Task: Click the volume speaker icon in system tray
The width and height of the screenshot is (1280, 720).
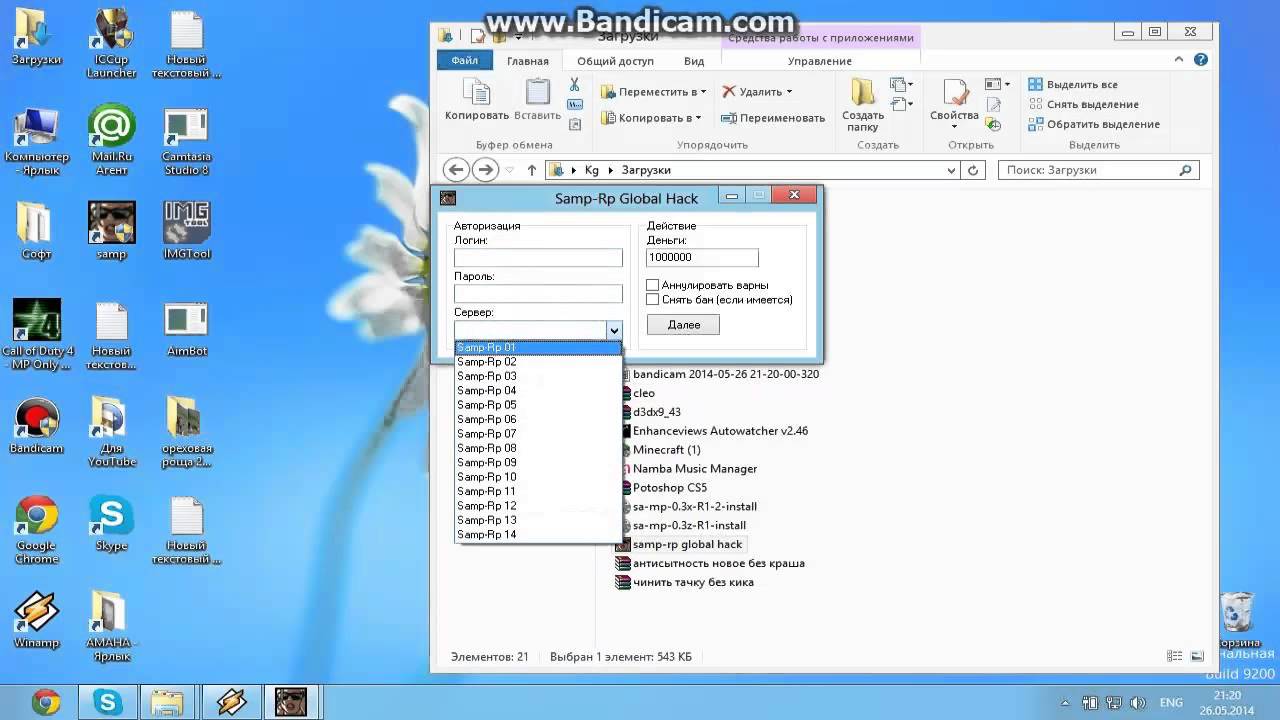Action: [x=1138, y=703]
